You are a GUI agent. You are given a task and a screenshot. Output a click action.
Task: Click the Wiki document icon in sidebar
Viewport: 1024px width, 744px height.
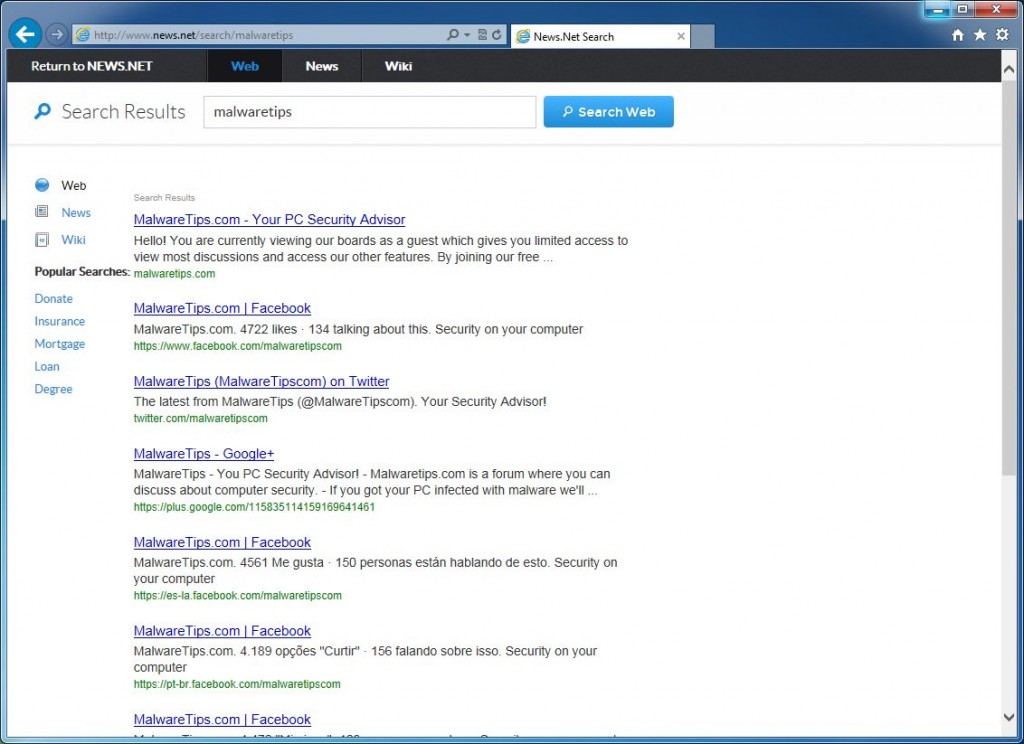(x=42, y=240)
